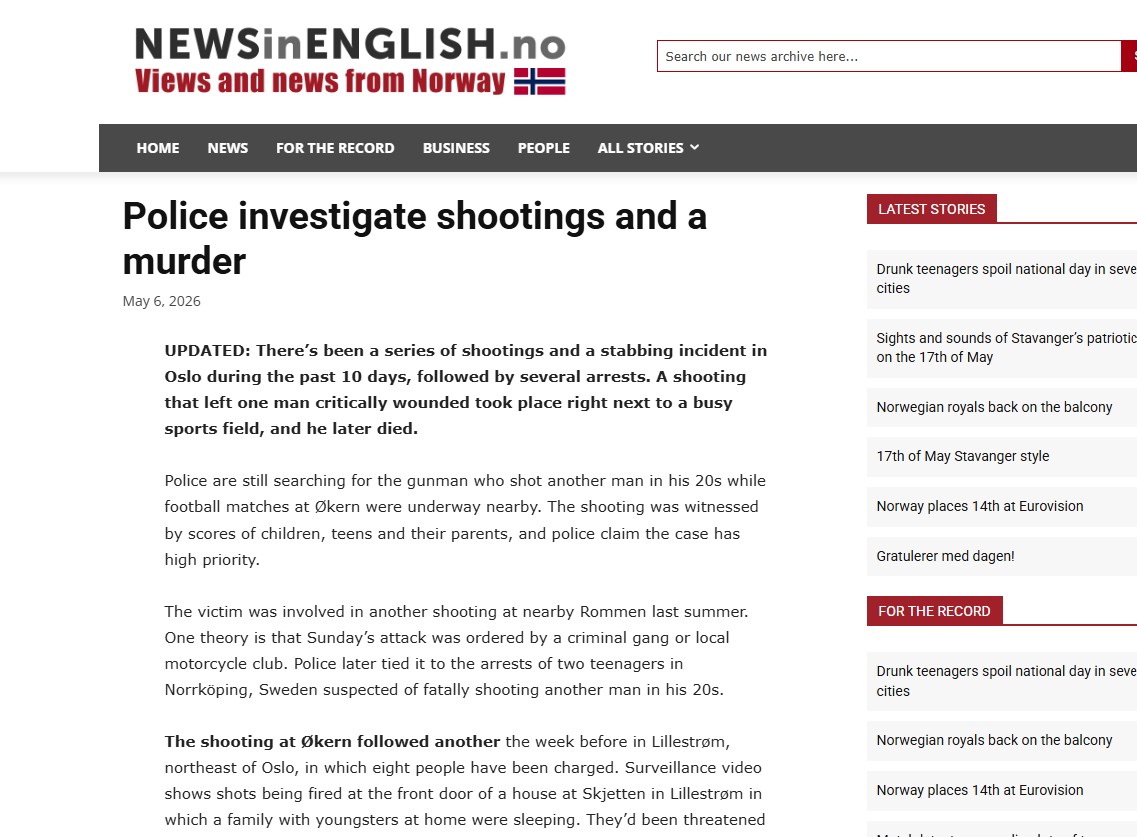Open Norway places 14th at Eurovision in Latest Stories

[980, 506]
